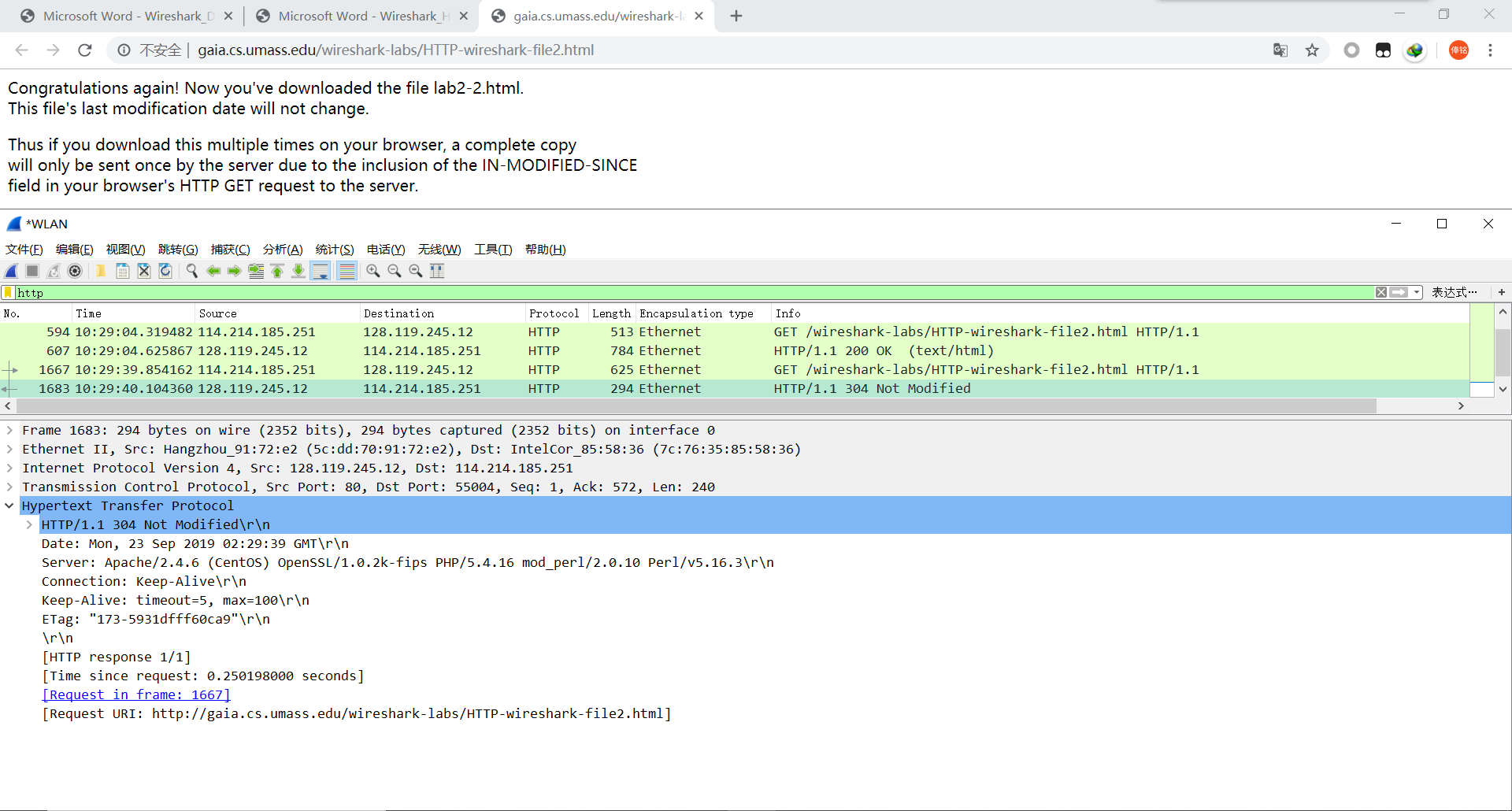1512x811 pixels.
Task: Open the 视图(V) menu
Action: pos(126,250)
